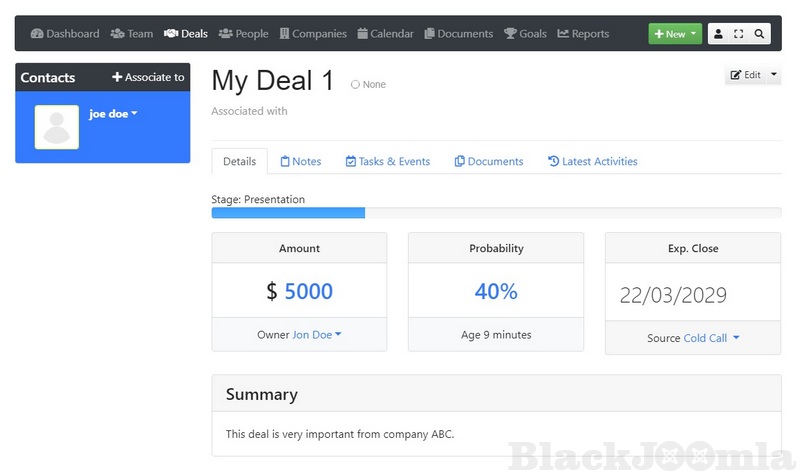
Task: Click the 22/03/2029 expected close date
Action: (x=673, y=296)
